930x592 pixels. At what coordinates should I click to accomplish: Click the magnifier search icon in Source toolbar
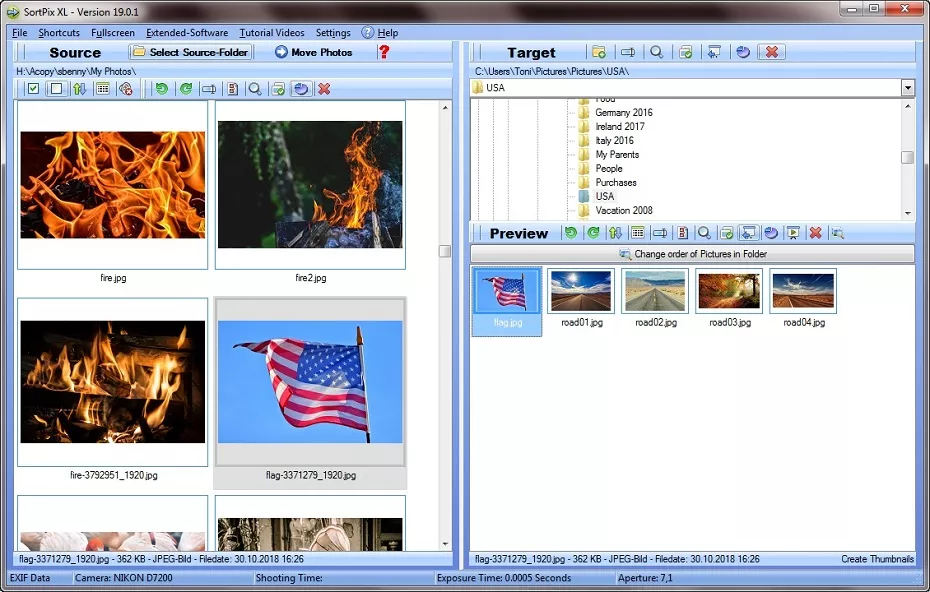pyautogui.click(x=255, y=89)
